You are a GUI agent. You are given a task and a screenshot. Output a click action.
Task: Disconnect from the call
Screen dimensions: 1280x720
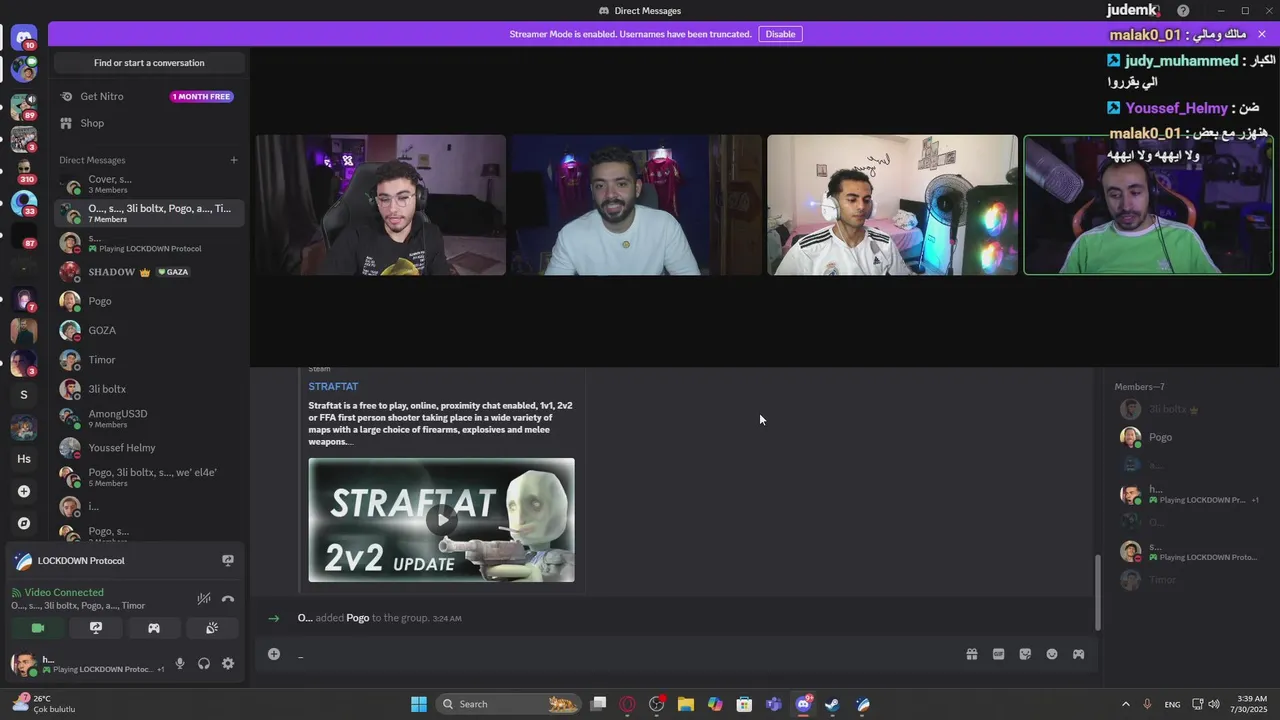(x=228, y=599)
